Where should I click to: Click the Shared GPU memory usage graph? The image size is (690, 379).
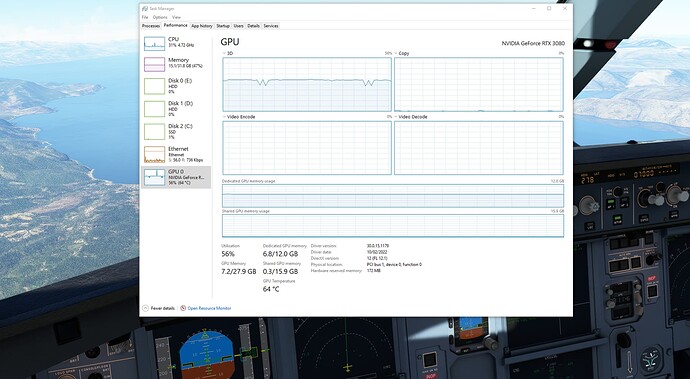(x=393, y=225)
